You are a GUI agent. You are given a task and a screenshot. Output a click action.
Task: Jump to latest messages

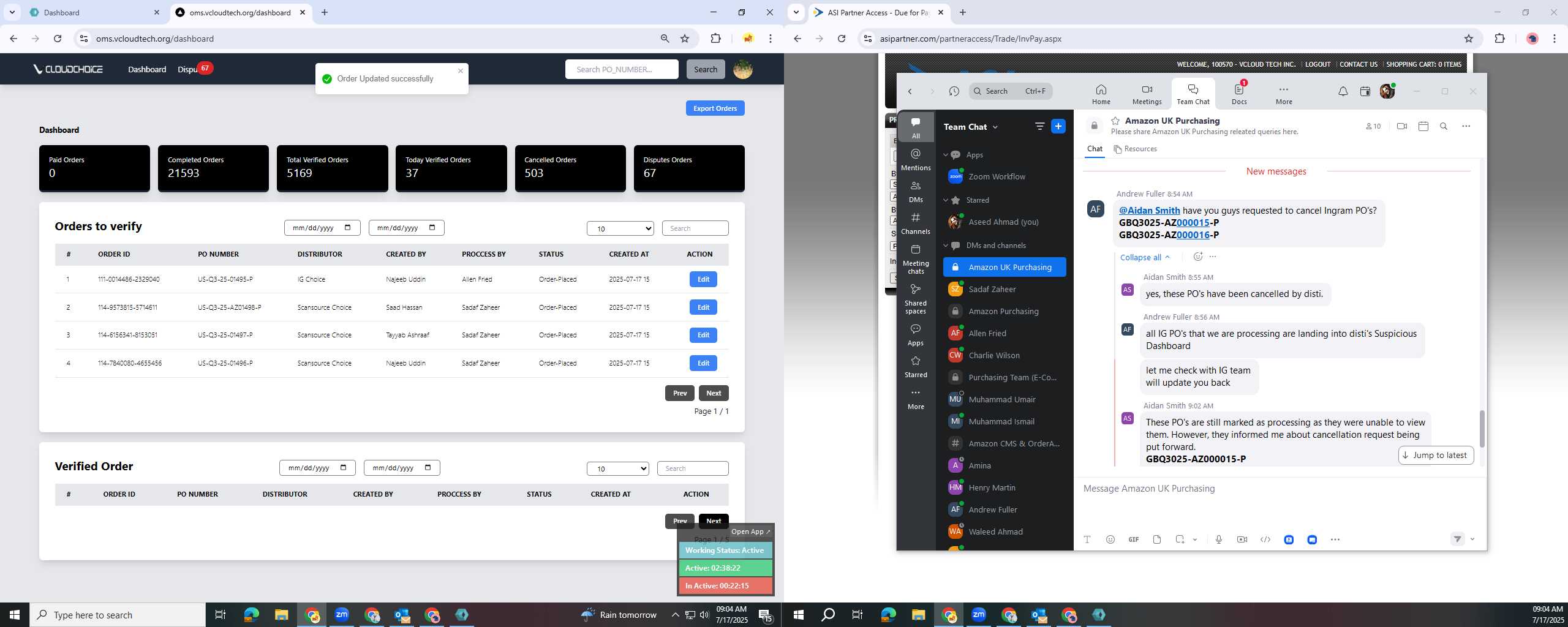(1436, 455)
